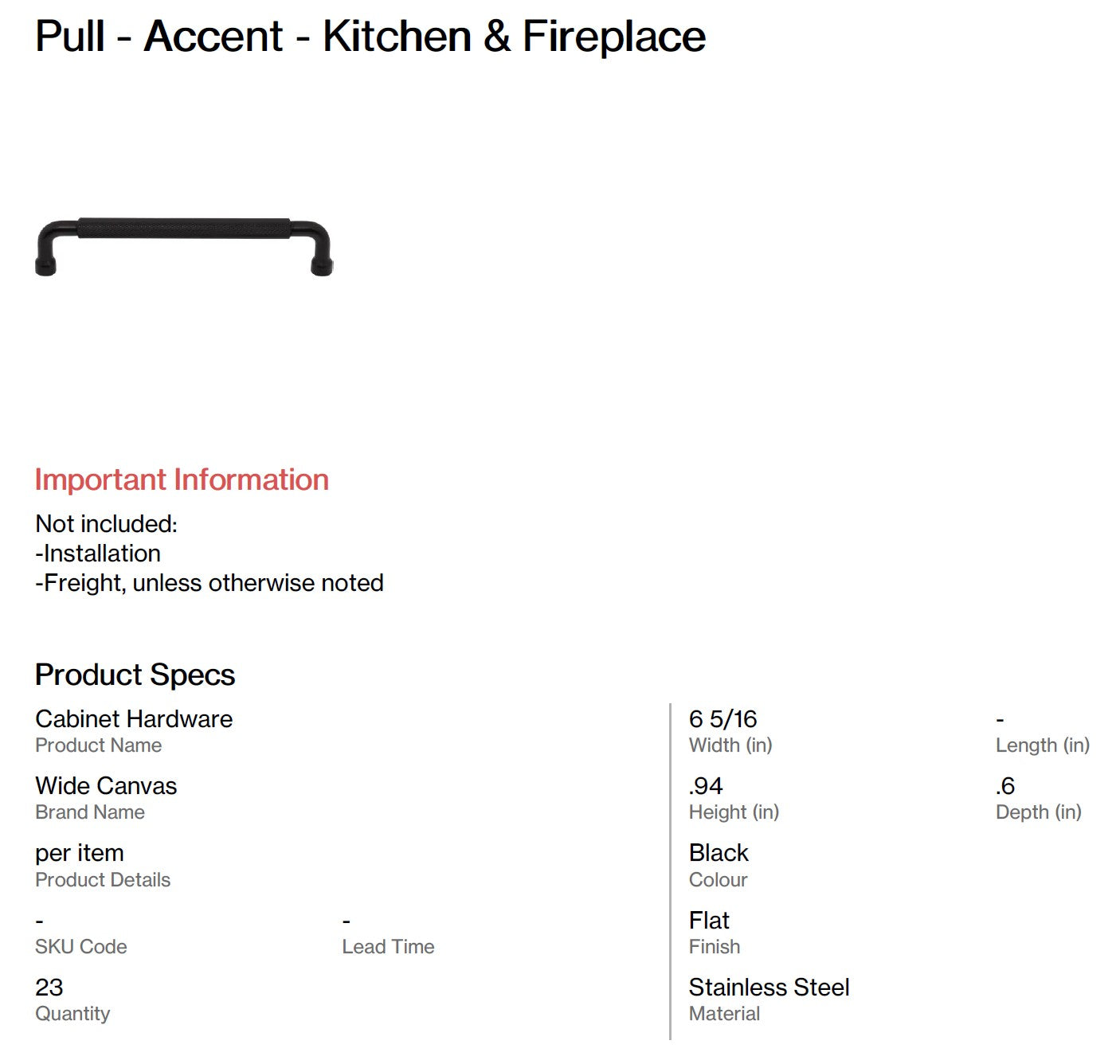The height and width of the screenshot is (1064, 1120).
Task: Select the Cabinet Hardware product name
Action: [134, 718]
